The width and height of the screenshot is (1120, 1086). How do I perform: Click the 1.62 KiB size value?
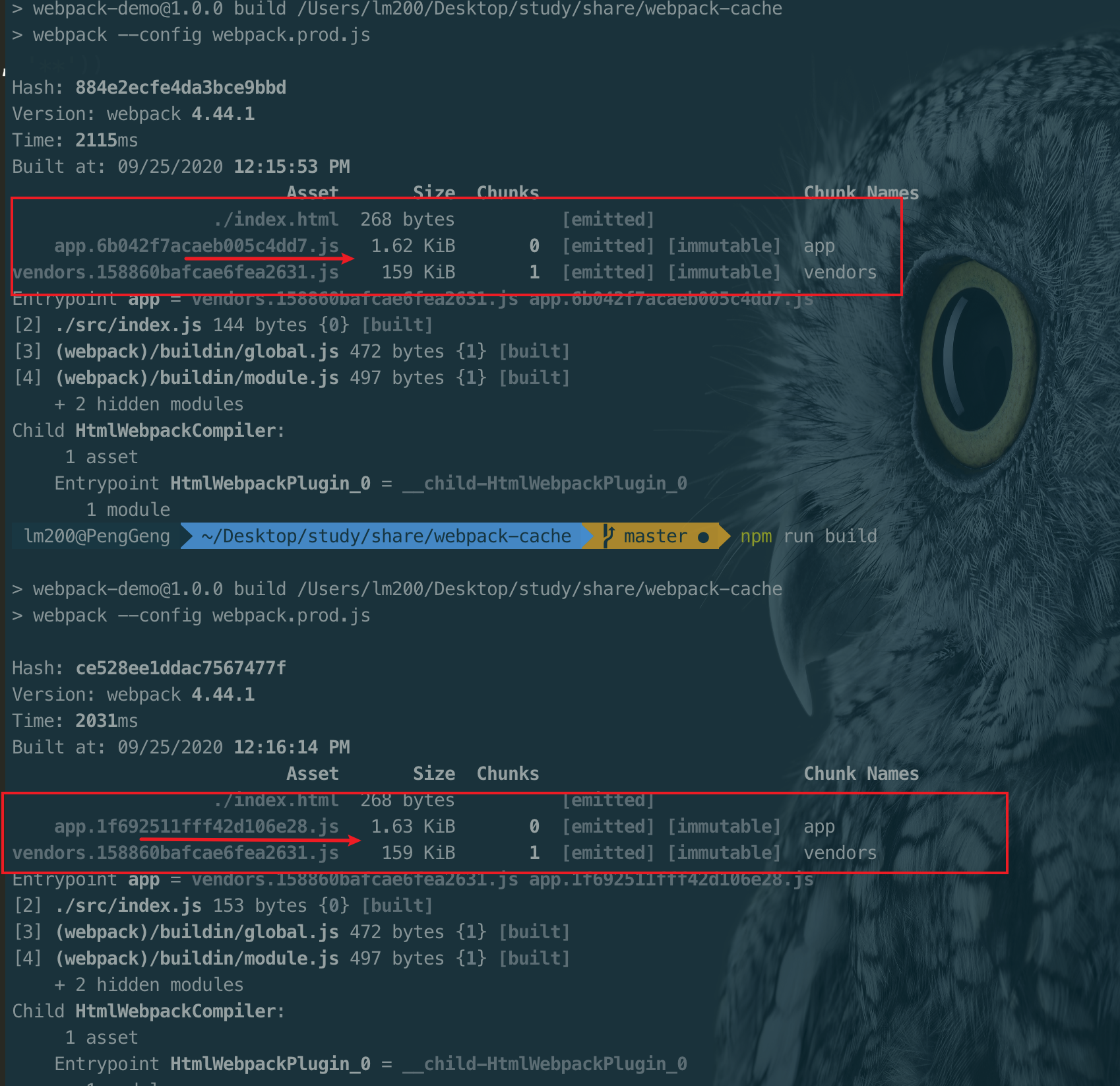coord(413,246)
